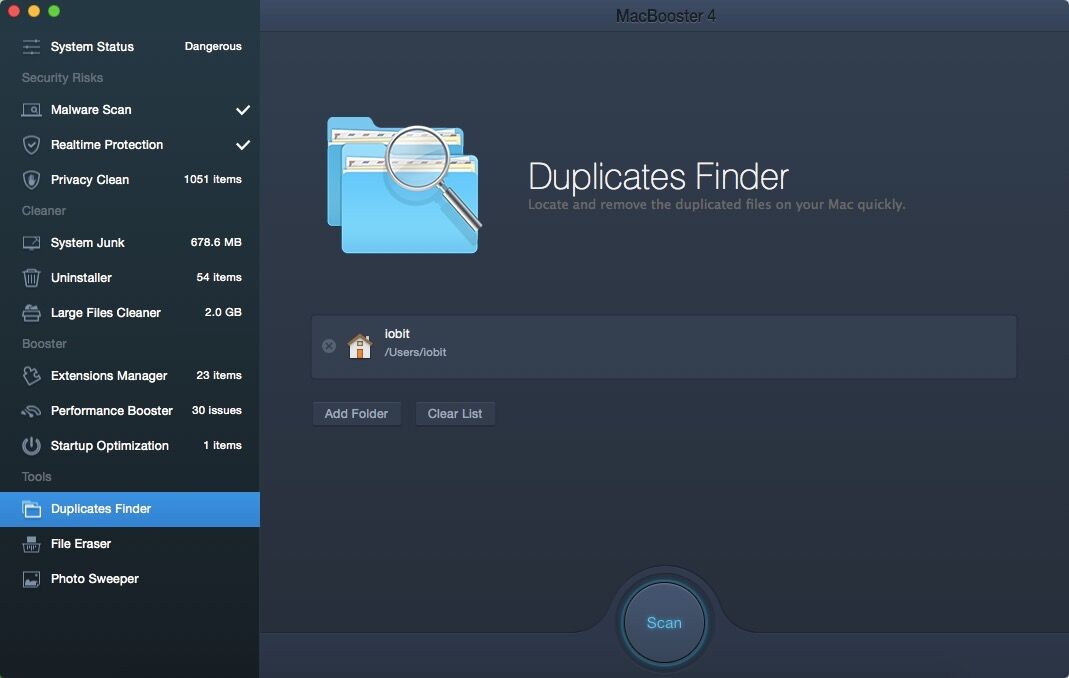Select the Uninstaller entry
The width and height of the screenshot is (1069, 678).
[x=130, y=278]
